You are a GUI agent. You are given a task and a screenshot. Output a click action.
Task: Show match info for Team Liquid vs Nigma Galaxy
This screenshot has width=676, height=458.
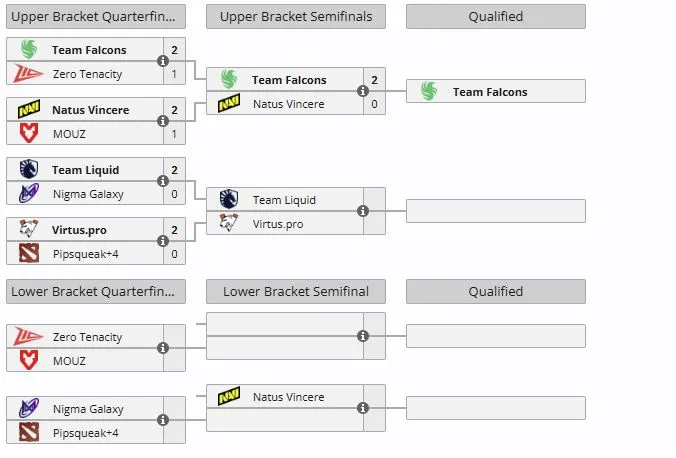click(x=163, y=181)
